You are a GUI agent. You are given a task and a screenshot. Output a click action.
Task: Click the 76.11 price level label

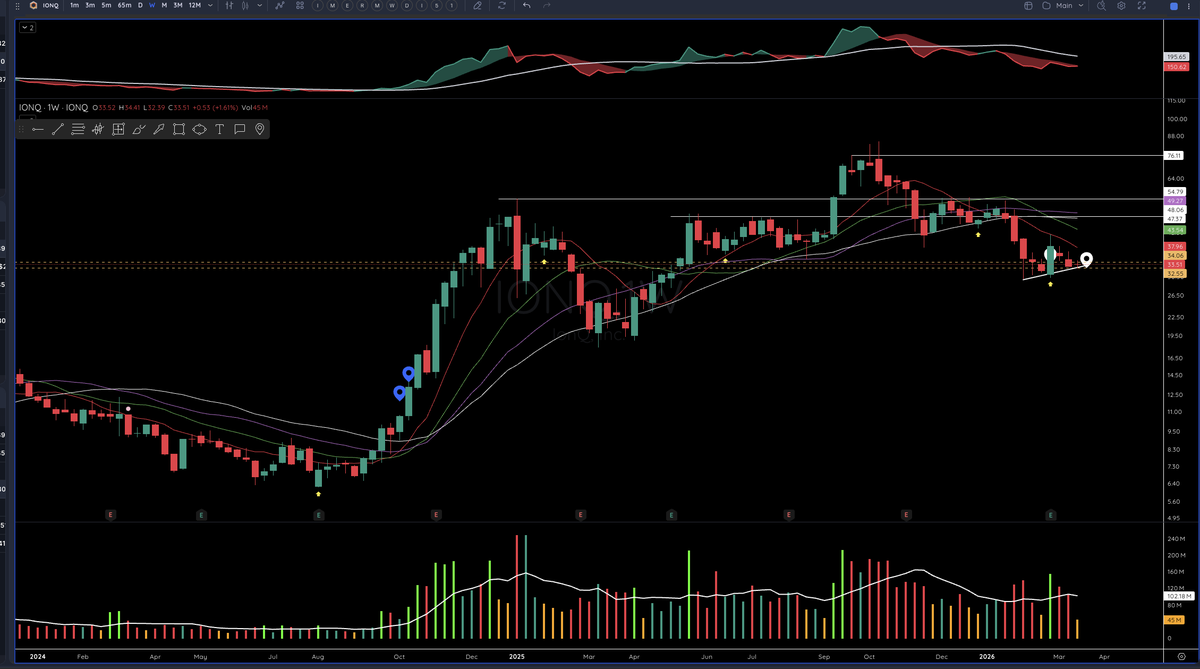[x=1174, y=156]
